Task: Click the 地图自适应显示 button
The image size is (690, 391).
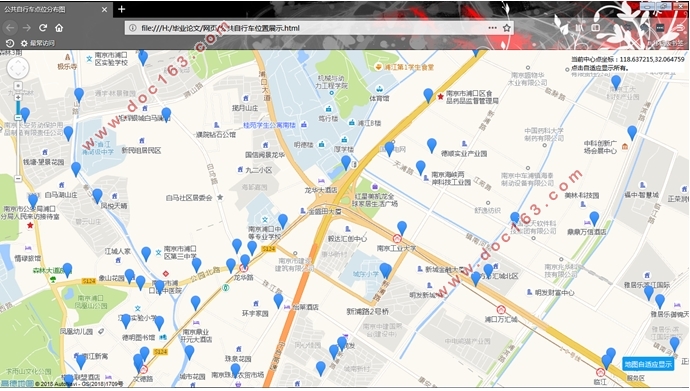Action: pos(649,364)
